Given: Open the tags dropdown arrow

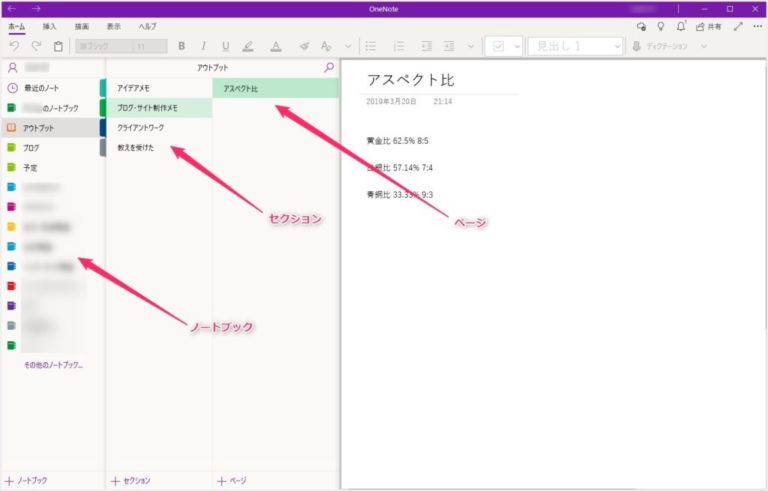Looking at the screenshot, I should click(517, 47).
